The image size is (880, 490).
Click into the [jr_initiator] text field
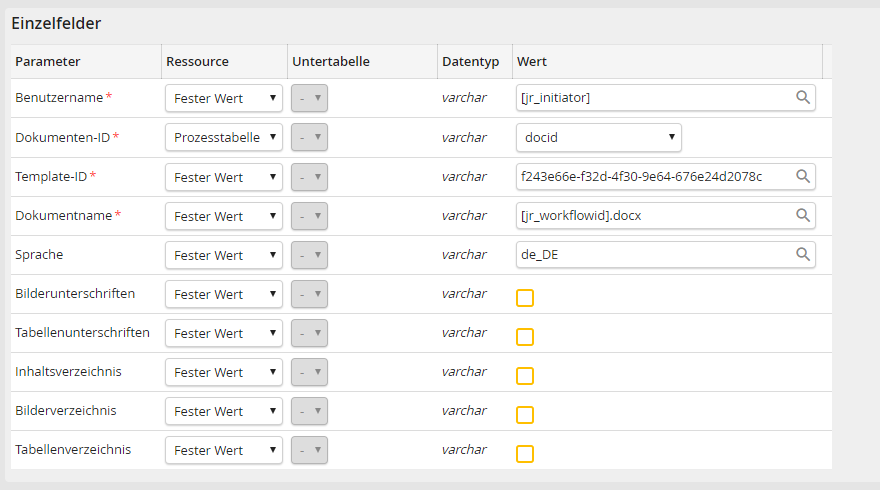click(x=654, y=98)
